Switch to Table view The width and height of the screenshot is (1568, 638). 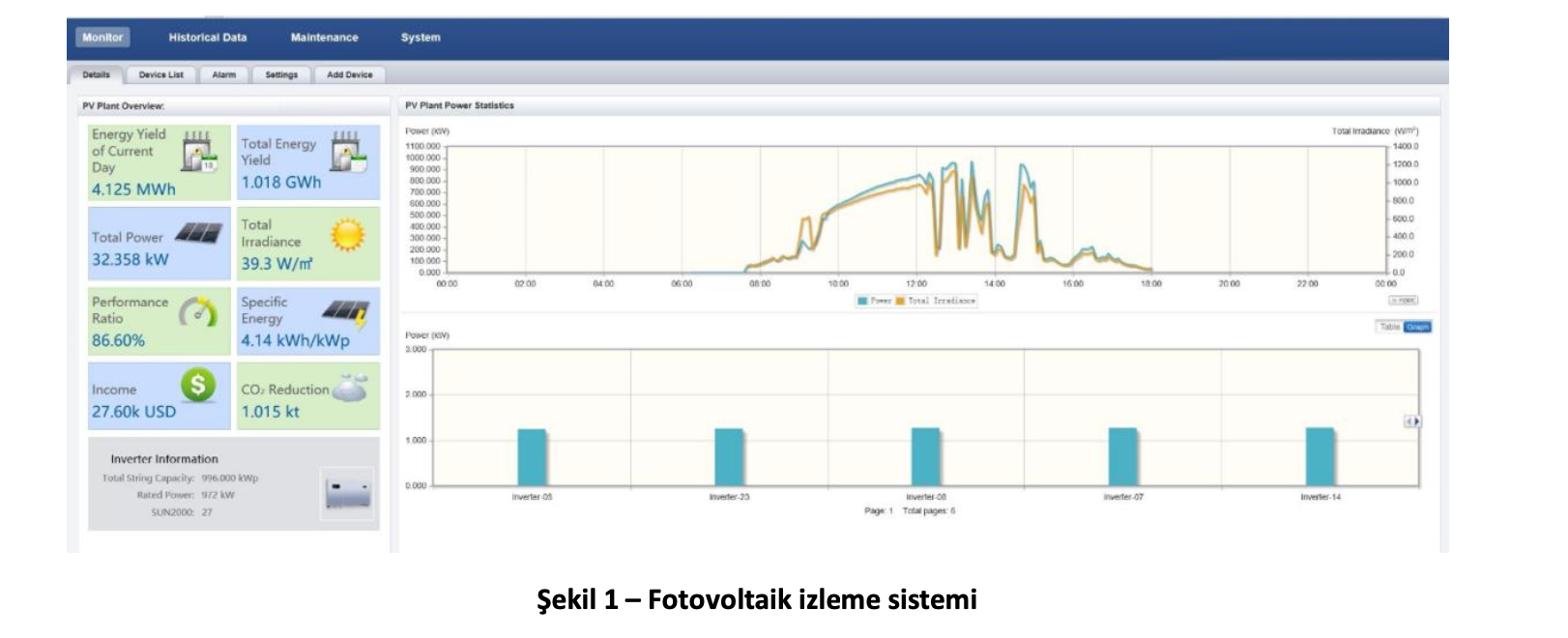click(x=1389, y=328)
